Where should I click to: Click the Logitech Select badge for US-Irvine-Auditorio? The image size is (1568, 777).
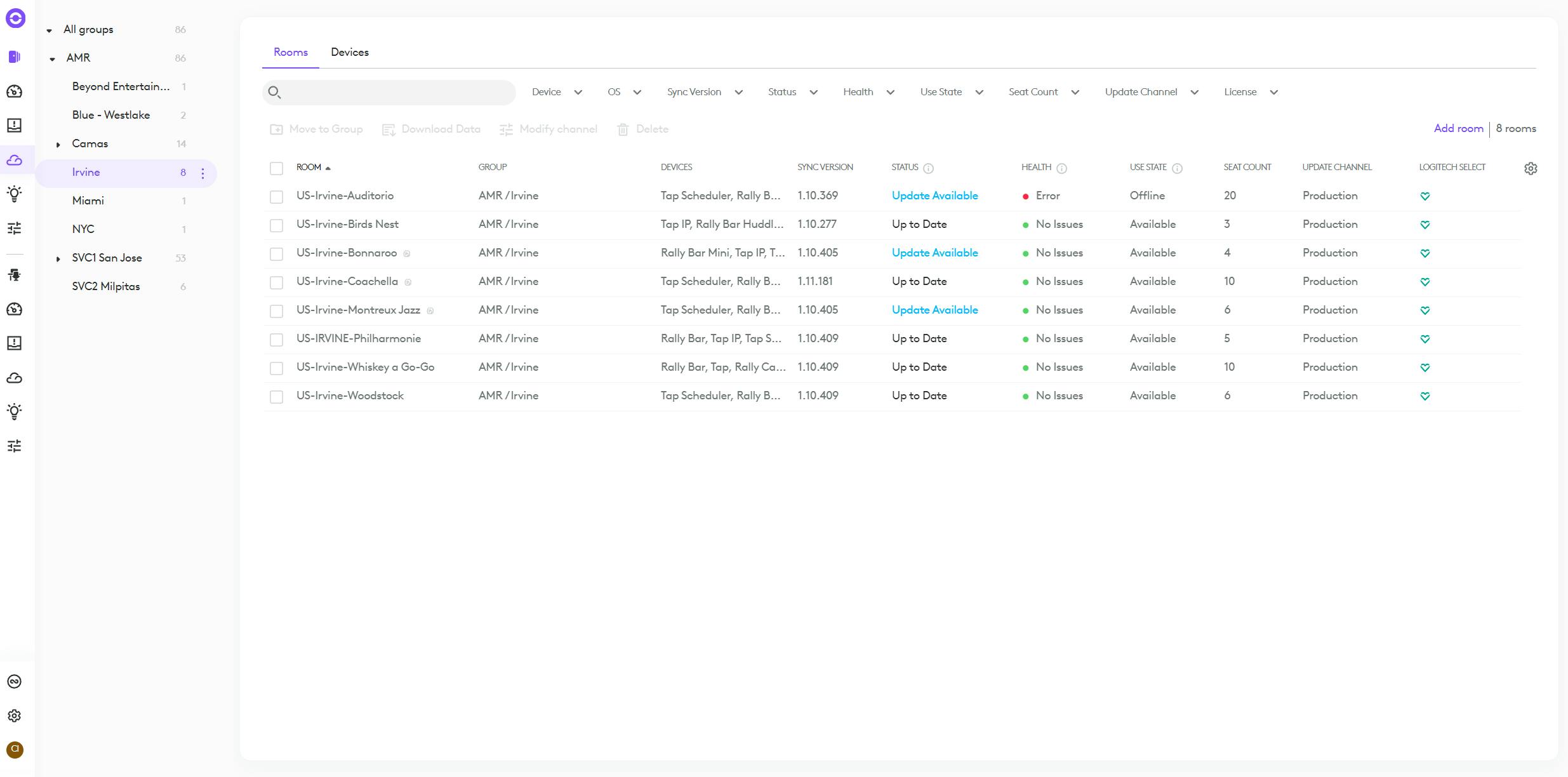1425,196
